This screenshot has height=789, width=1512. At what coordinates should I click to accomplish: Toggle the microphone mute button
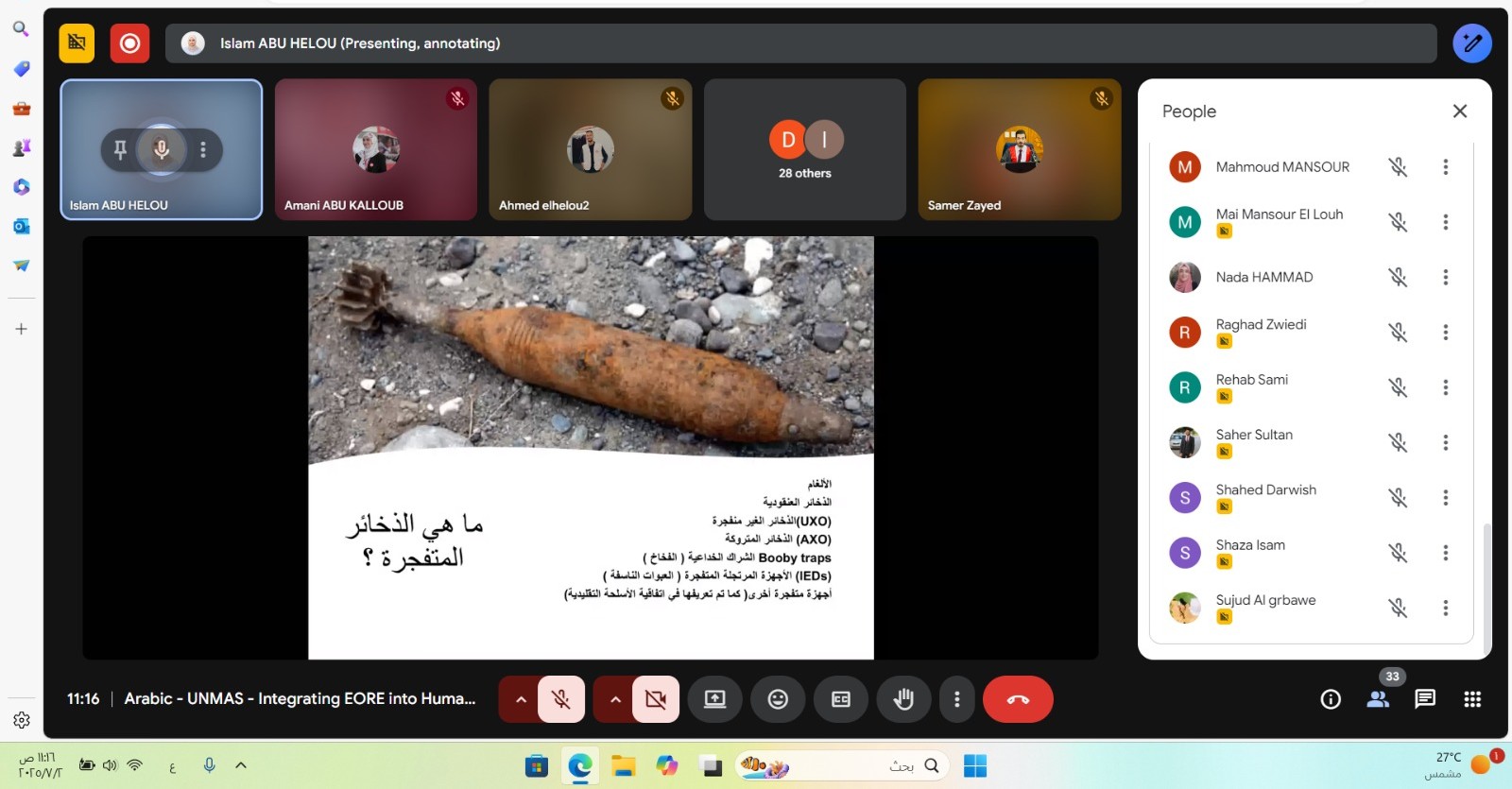[x=561, y=699]
